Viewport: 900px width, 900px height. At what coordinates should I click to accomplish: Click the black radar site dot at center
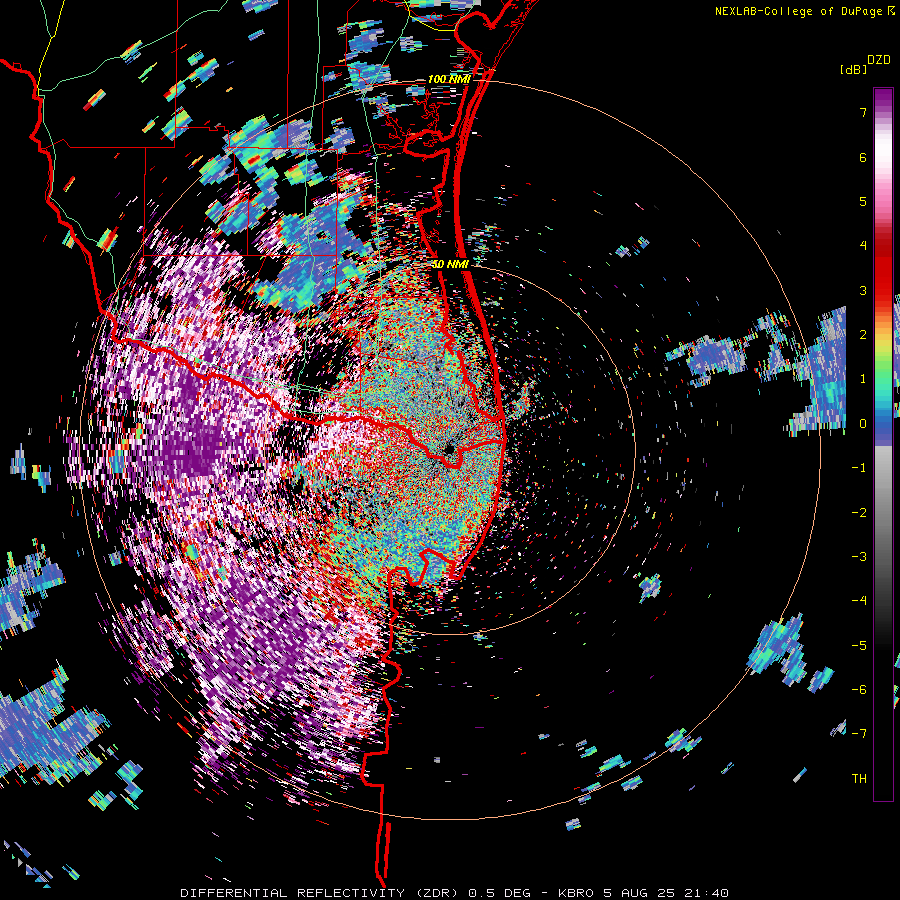click(448, 449)
